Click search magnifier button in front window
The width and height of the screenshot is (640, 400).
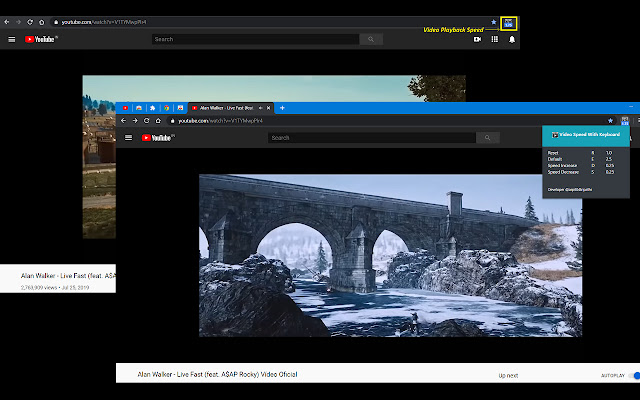[488, 138]
